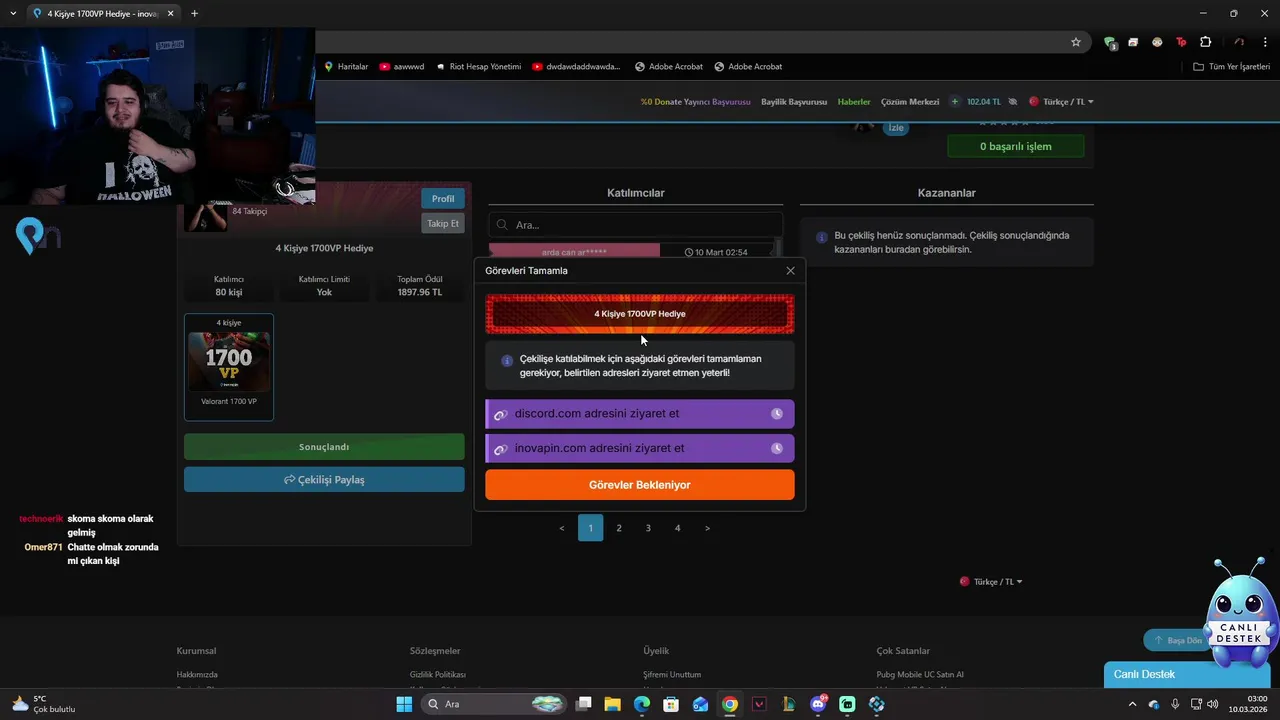Expand the Türkçe / TL dropdown near the footer
1280x720 pixels.
(991, 582)
